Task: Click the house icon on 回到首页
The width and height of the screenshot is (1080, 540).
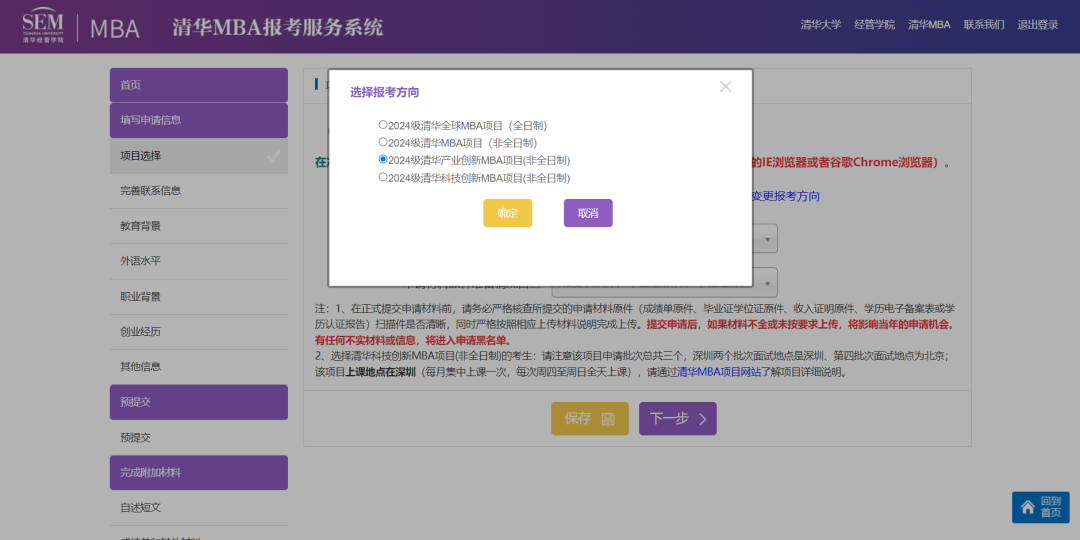Action: pos(1028,507)
